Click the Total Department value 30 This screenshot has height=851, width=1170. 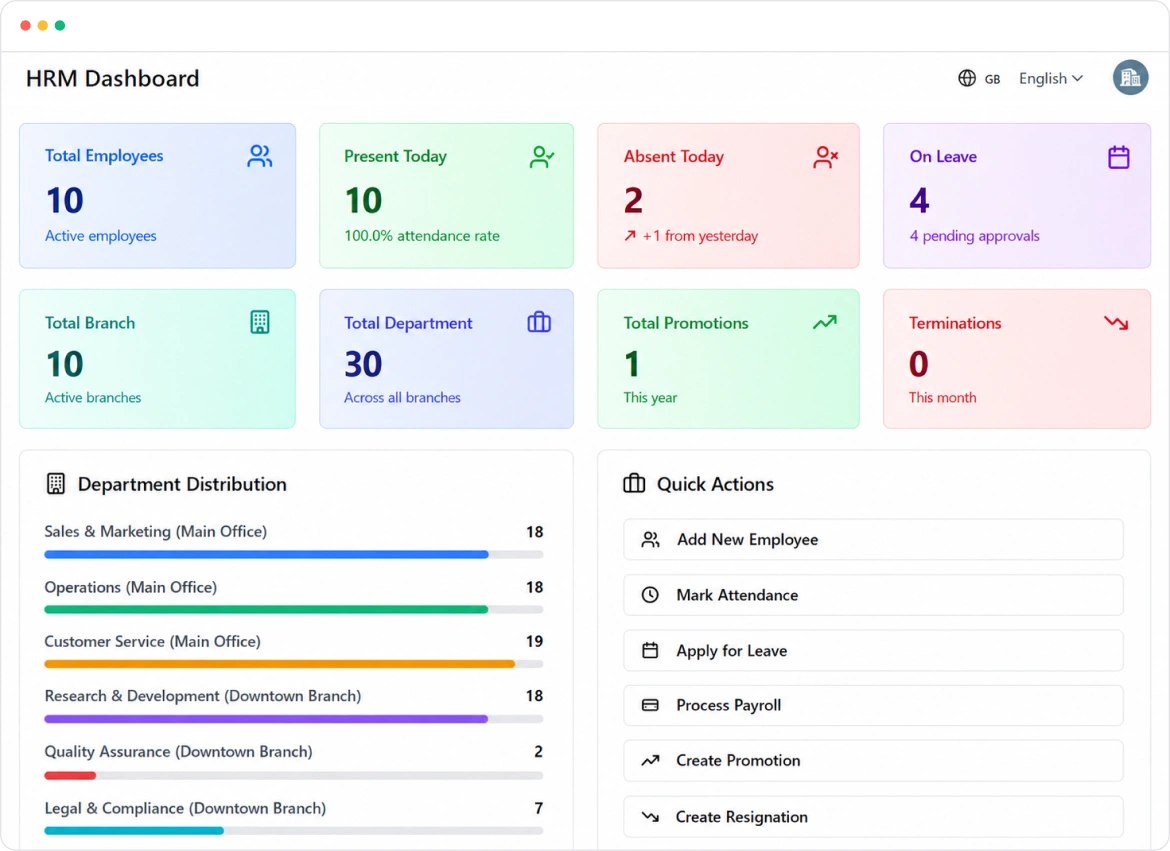tap(363, 364)
